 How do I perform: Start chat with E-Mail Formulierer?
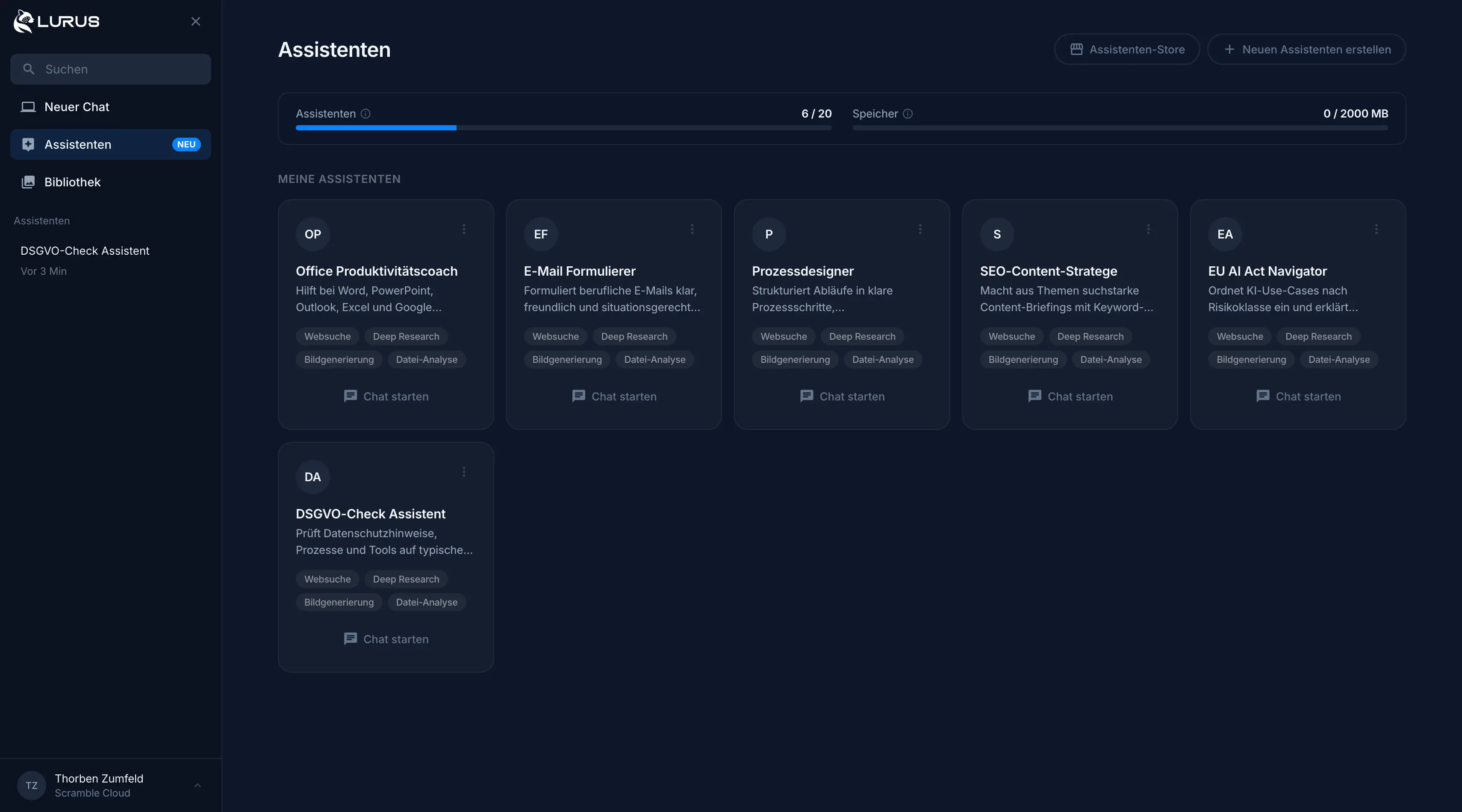tap(614, 396)
